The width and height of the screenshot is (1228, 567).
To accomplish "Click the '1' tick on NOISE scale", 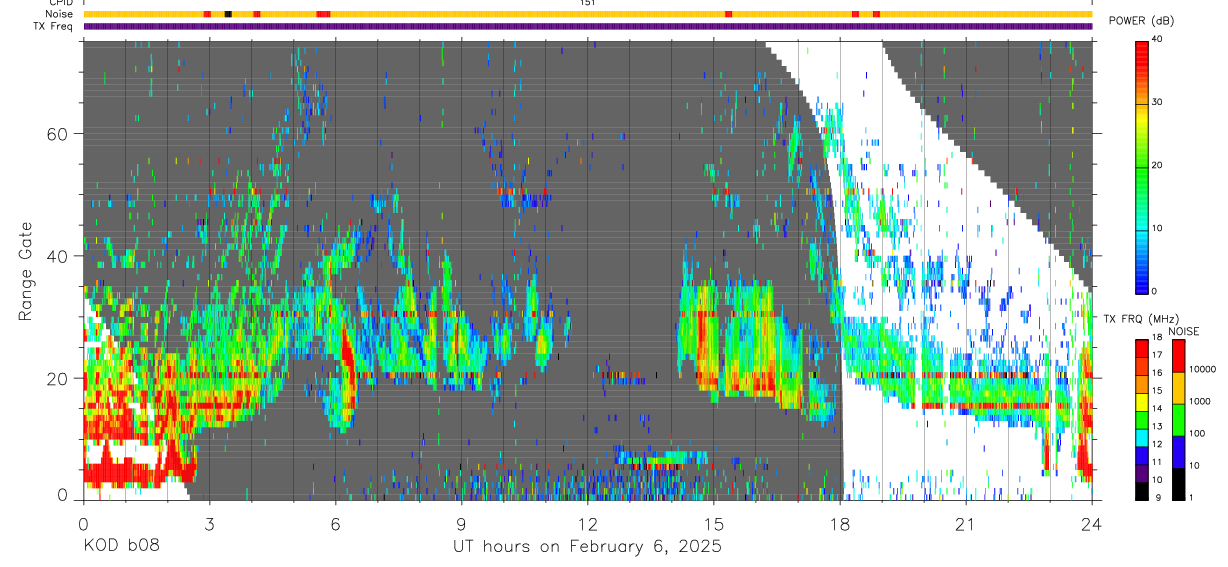I will click(1192, 497).
